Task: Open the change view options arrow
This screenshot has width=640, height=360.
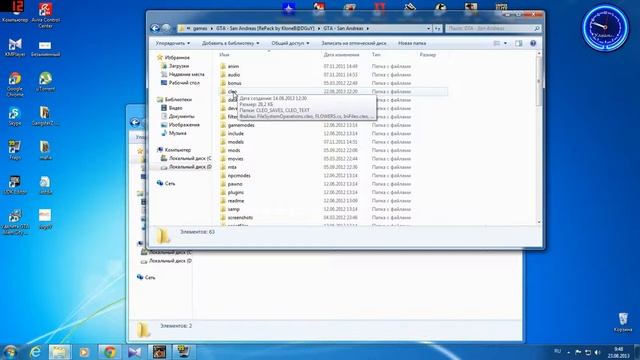Action: [x=505, y=43]
